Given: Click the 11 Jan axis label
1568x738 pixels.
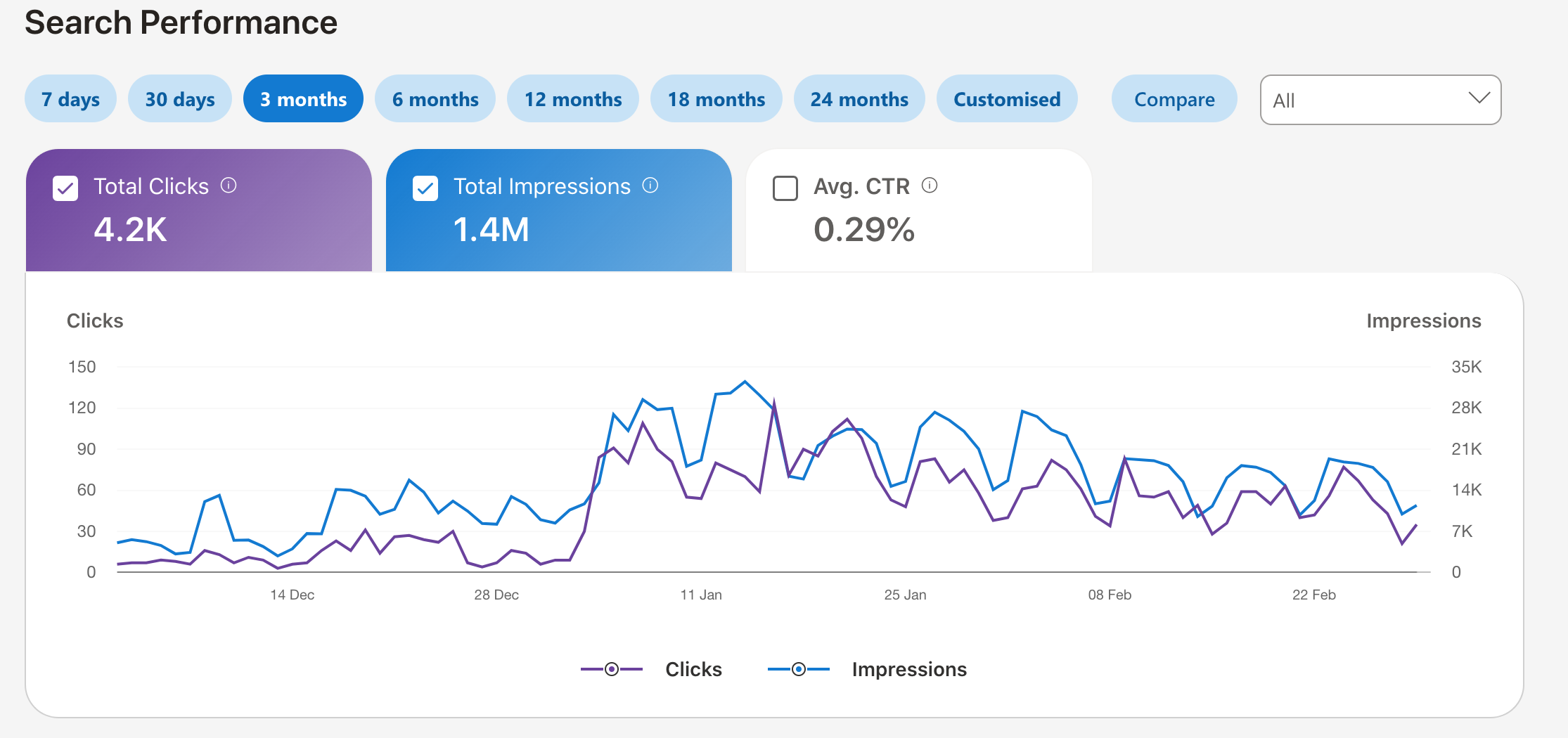Looking at the screenshot, I should pos(701,595).
